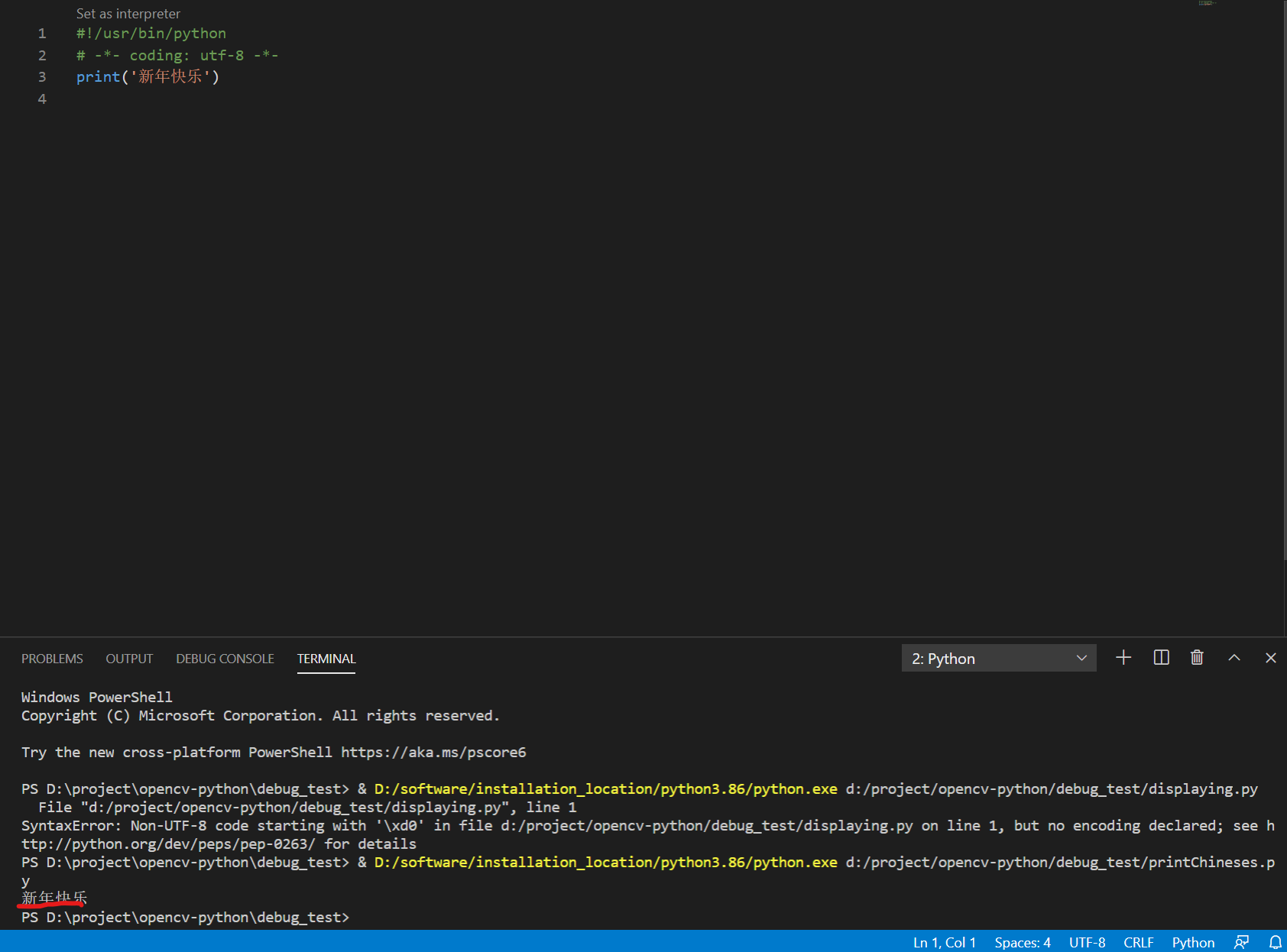
Task: Close the terminal panel
Action: tap(1271, 657)
